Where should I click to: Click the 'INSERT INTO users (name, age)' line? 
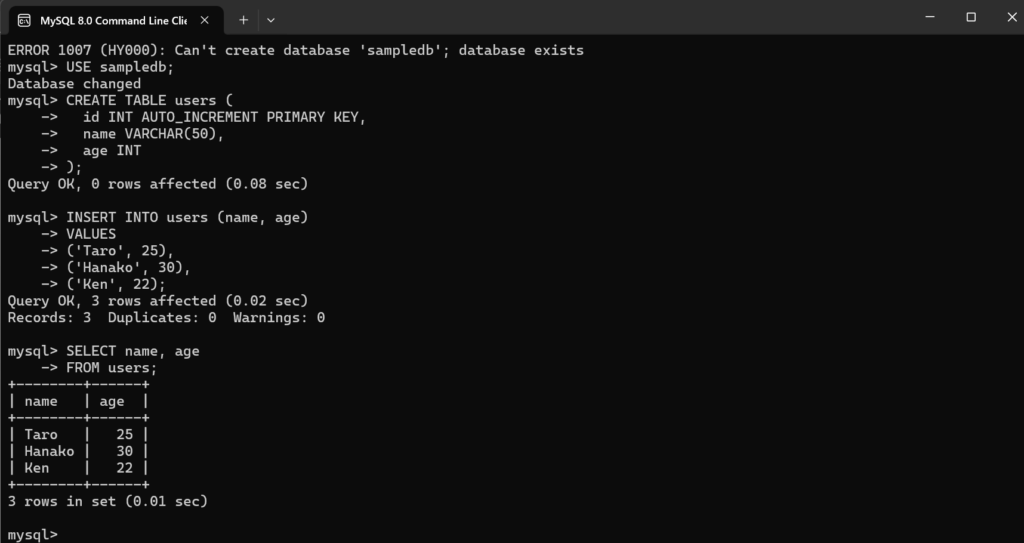(187, 217)
